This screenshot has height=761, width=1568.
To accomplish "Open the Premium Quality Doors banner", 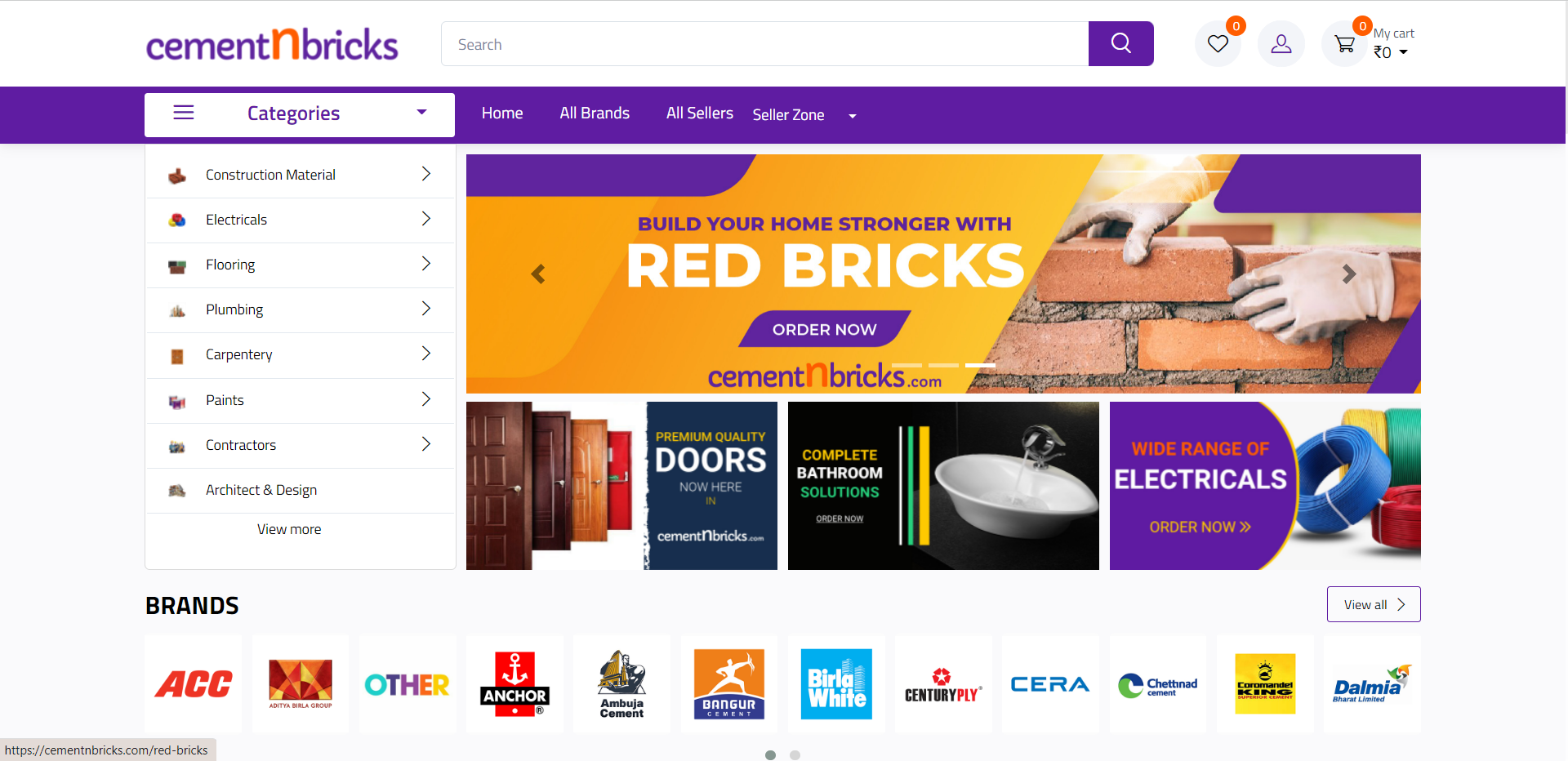I will 621,486.
